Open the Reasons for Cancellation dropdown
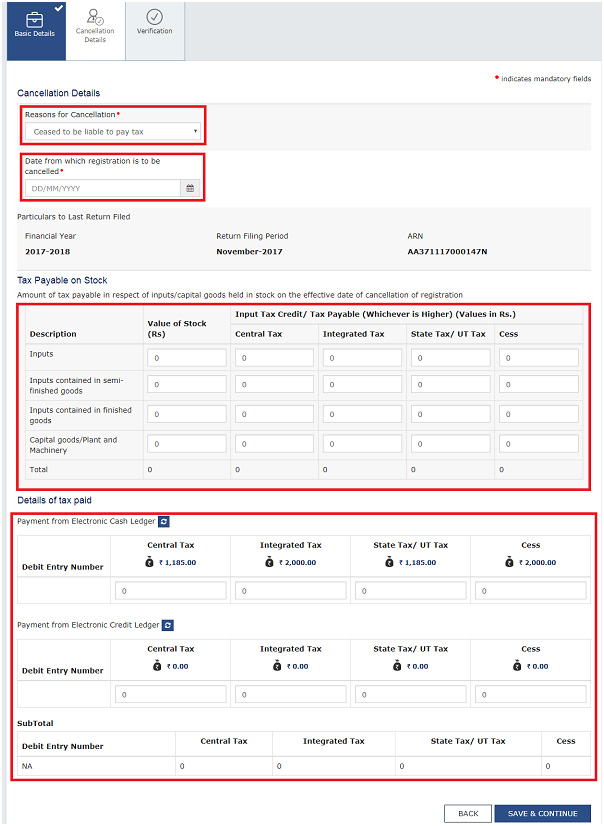This screenshot has width=604, height=826. click(x=113, y=132)
